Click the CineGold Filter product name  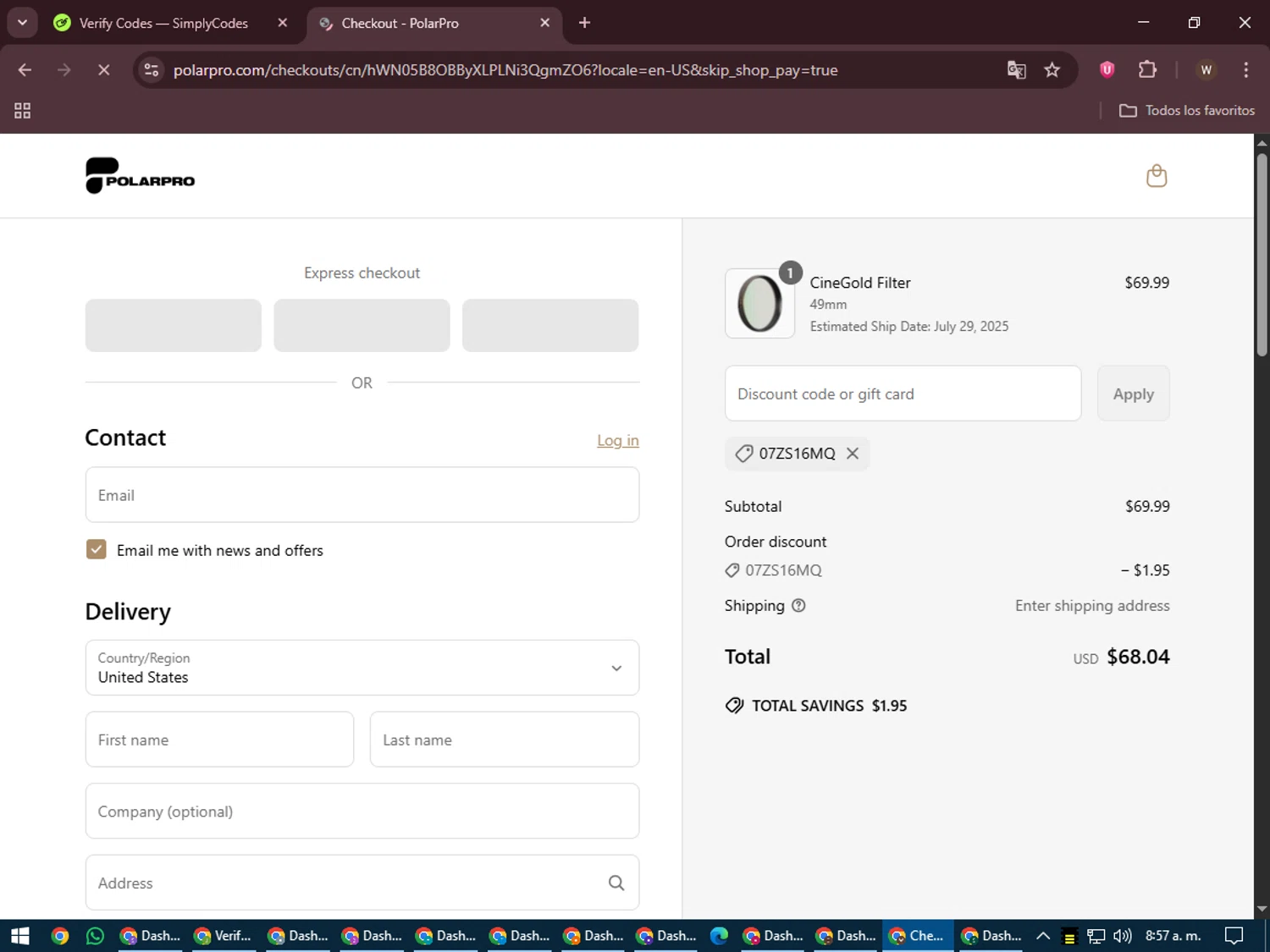860,283
